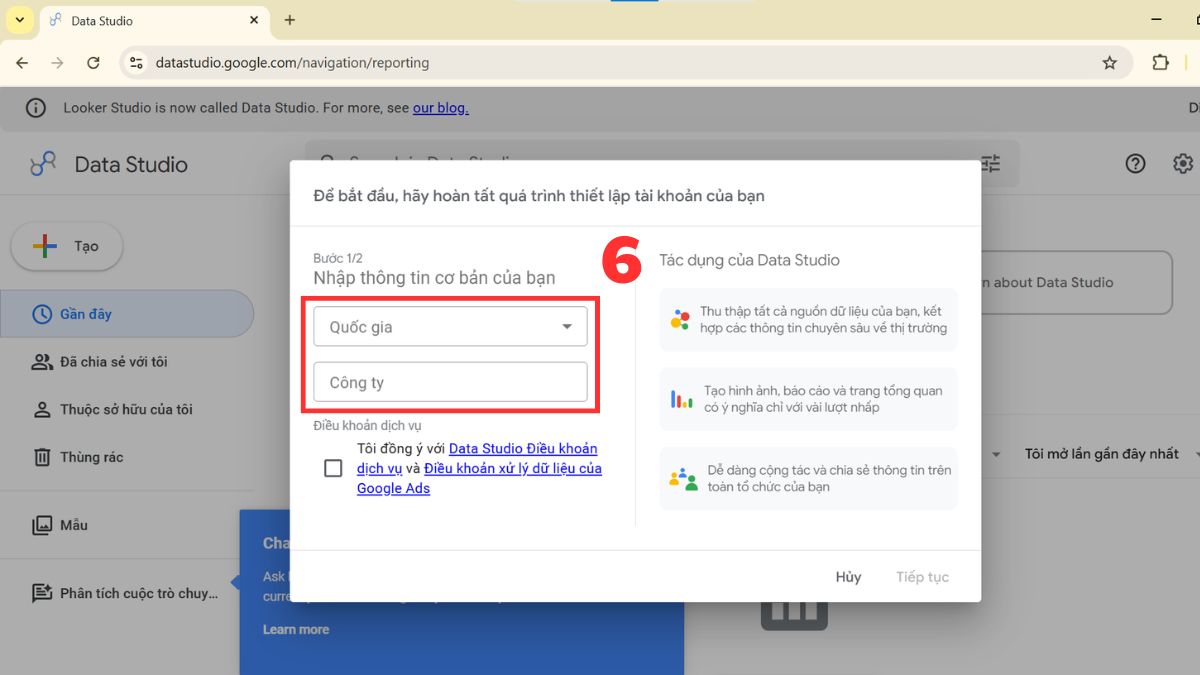
Task: Click the Tạo create button
Action: 67,246
